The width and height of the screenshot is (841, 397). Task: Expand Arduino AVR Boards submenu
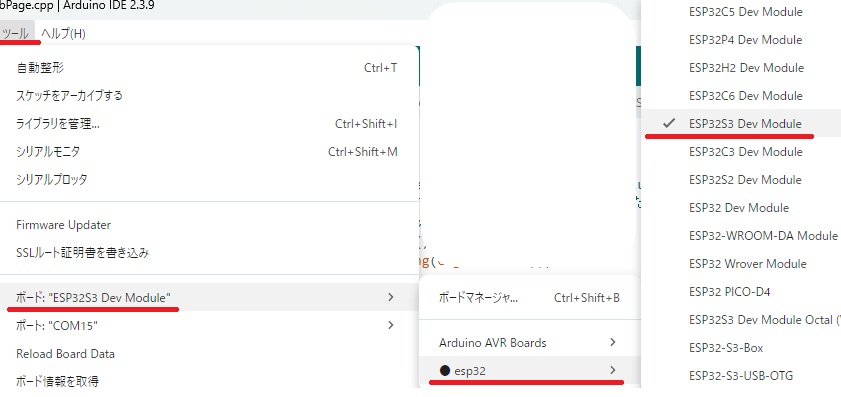pos(529,342)
